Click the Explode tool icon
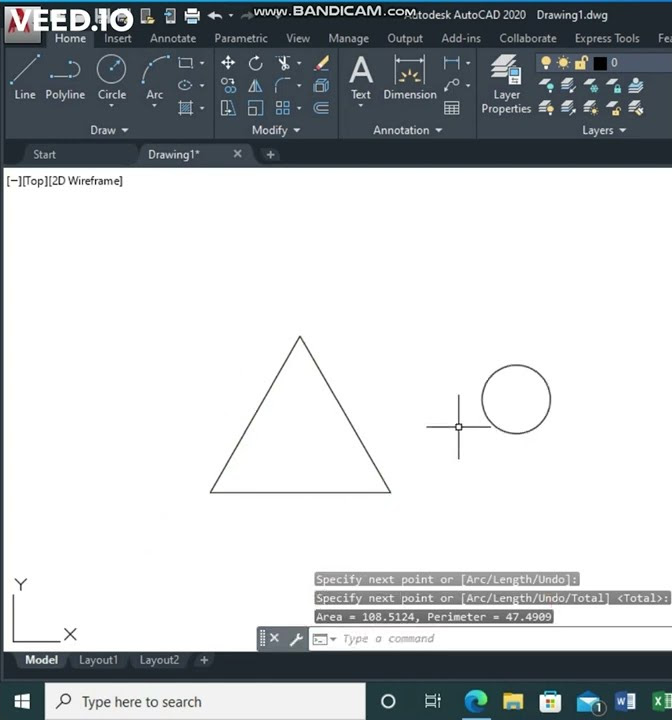The width and height of the screenshot is (672, 720). pos(321,85)
